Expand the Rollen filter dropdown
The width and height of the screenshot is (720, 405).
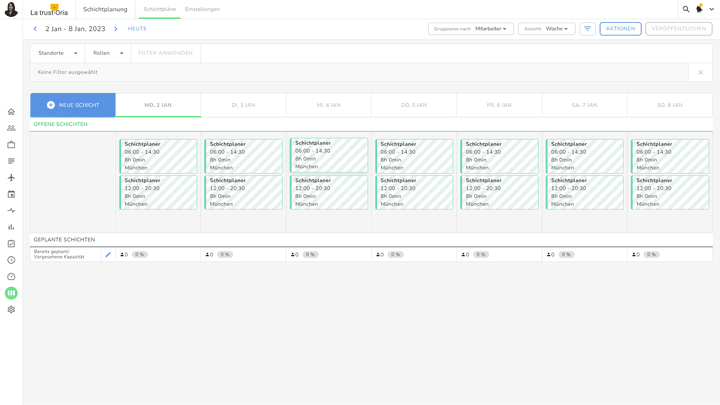pos(108,53)
